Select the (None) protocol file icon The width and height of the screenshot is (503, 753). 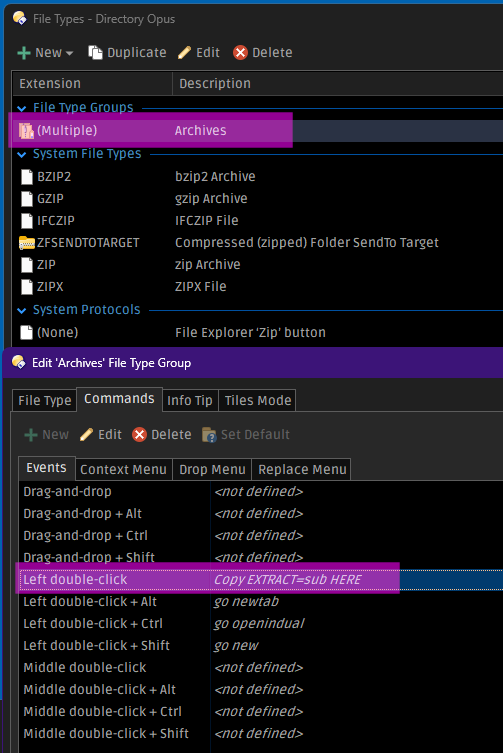[x=27, y=333]
